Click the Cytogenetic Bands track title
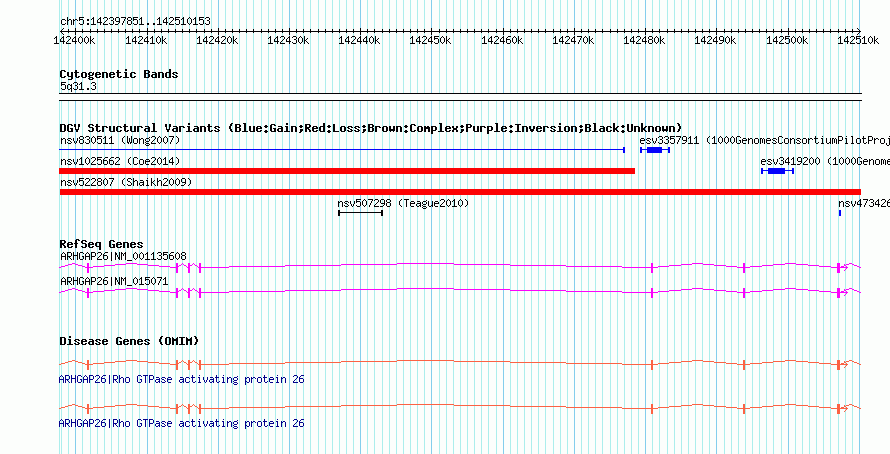This screenshot has height=454, width=890. pos(119,74)
